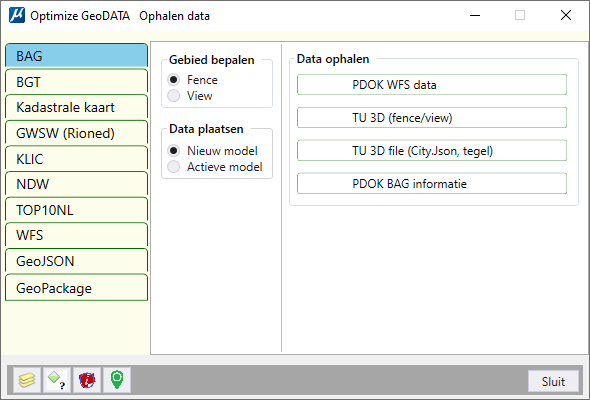Viewport: 590px width, 400px height.
Task: Click the diamond with question mark icon
Action: (x=56, y=380)
